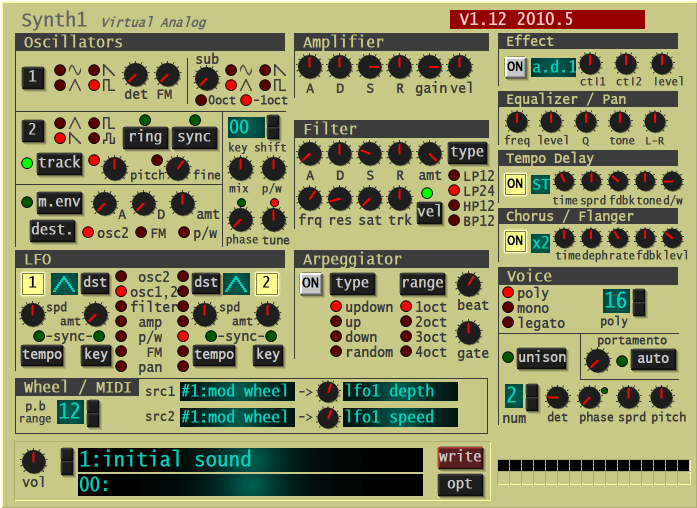This screenshot has width=697, height=508.
Task: Select HP12 filter type radio
Action: coord(454,205)
